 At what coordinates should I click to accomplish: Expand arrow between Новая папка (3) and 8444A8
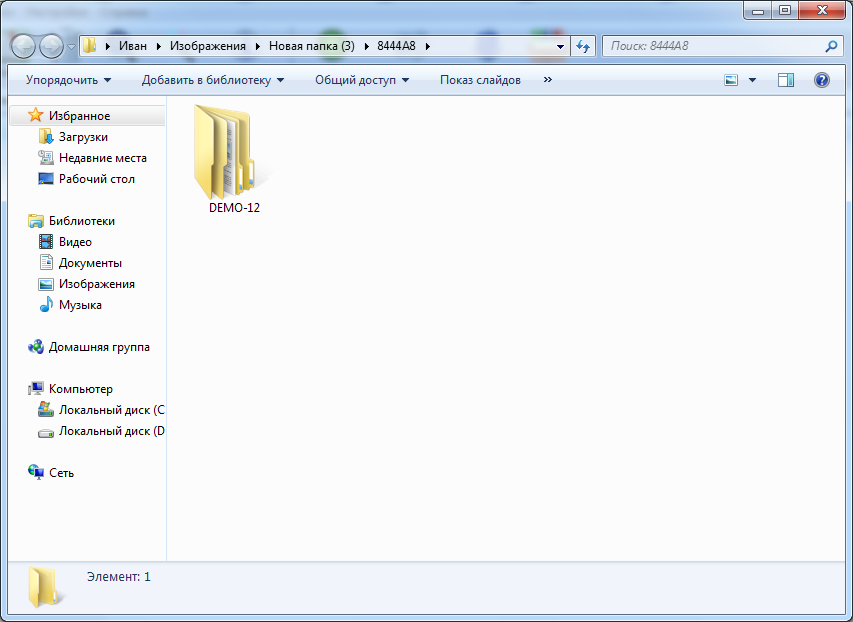tap(366, 46)
